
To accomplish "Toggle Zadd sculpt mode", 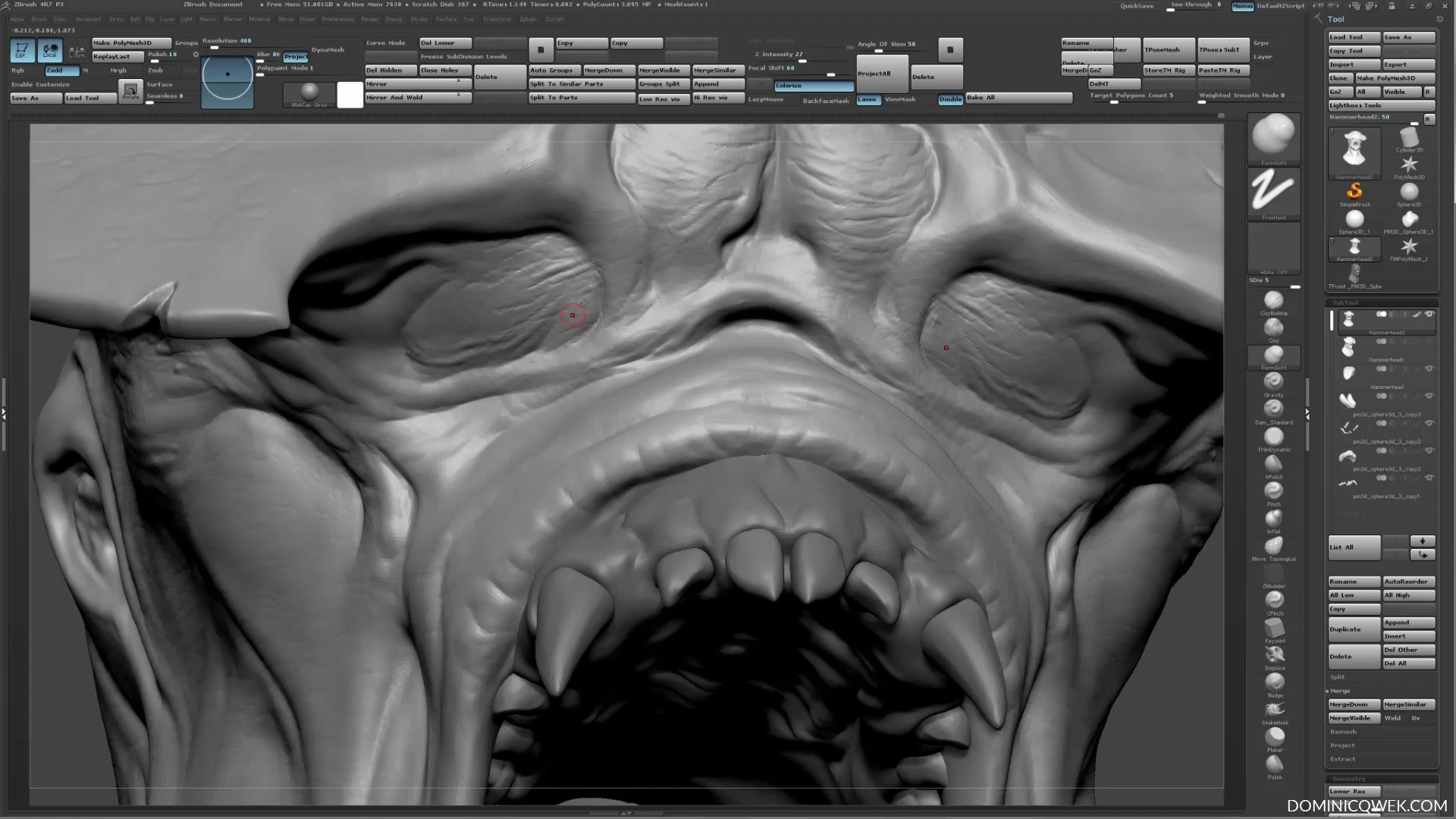I will coord(61,71).
